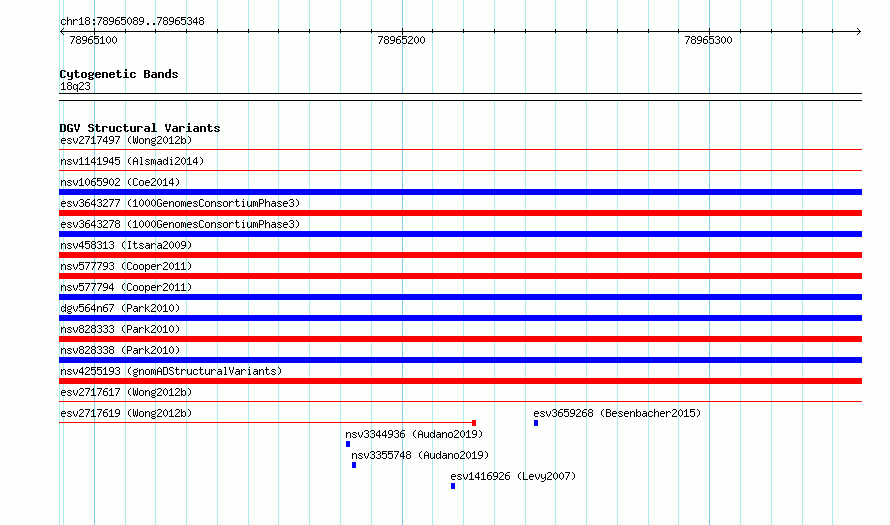Select esv2717619 (Wong2012b) variant label
Viewport: 890px width, 525px height.
pyautogui.click(x=126, y=413)
